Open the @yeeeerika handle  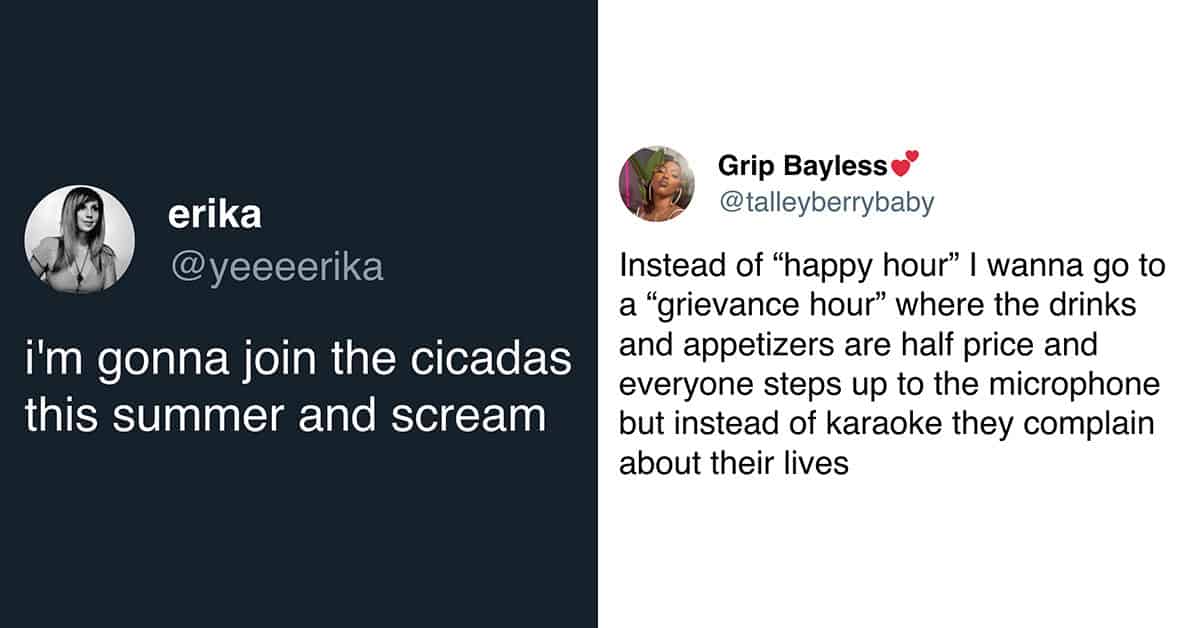click(x=275, y=267)
